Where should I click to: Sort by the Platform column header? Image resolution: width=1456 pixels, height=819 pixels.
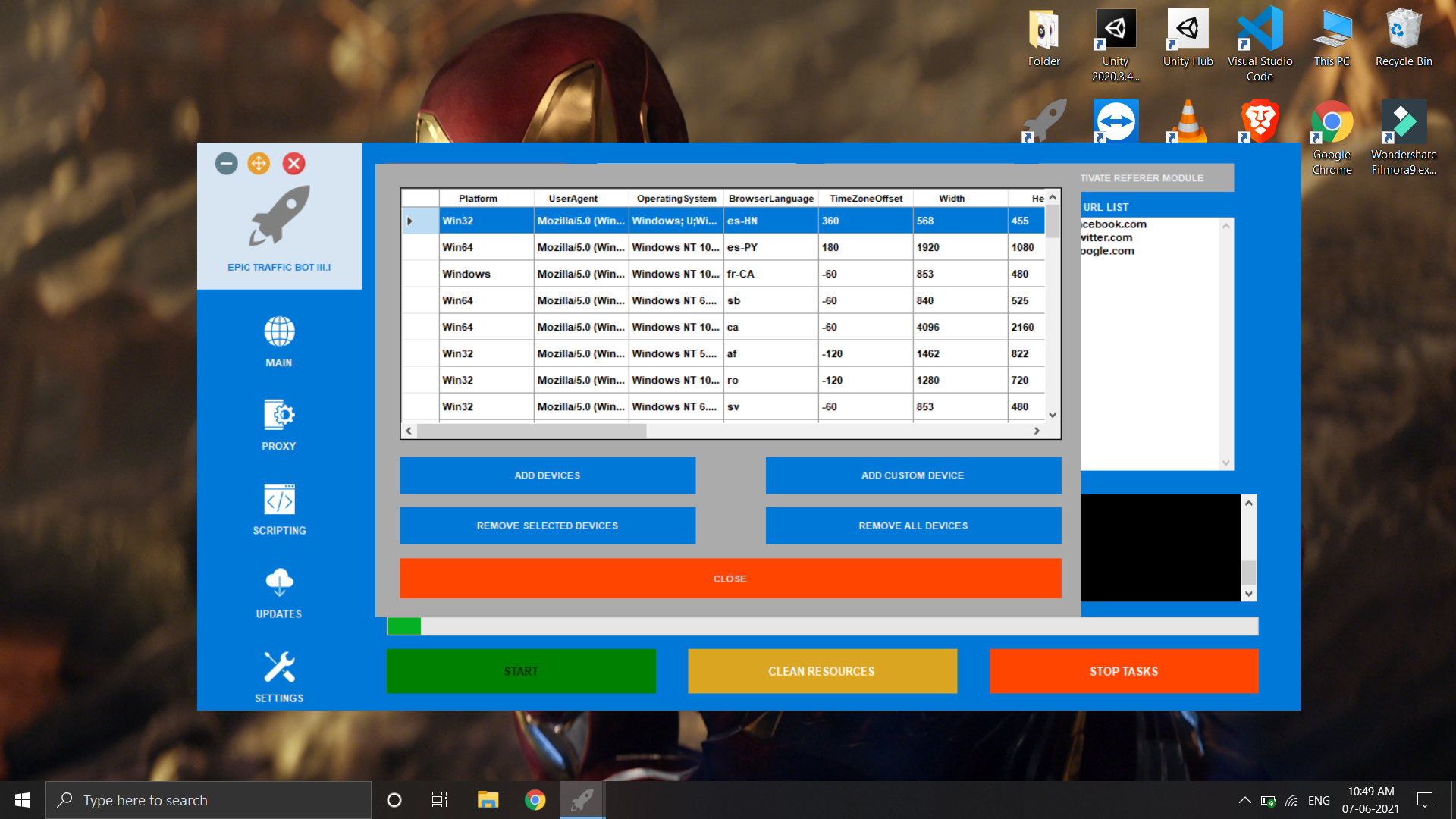pyautogui.click(x=478, y=199)
